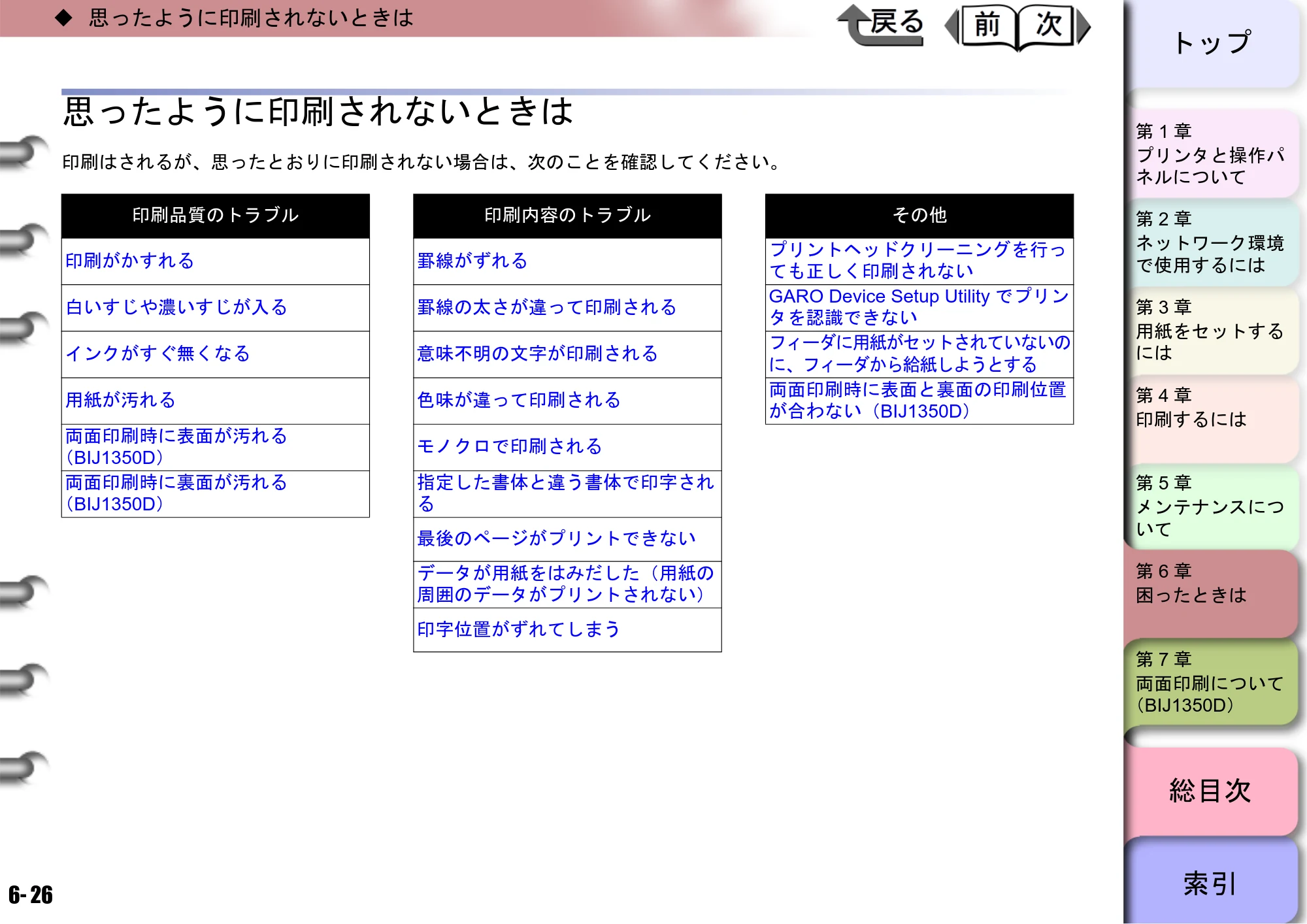This screenshot has width=1307, height=924.
Task: Click the 印刷品質のトラブル table header
Action: (216, 216)
